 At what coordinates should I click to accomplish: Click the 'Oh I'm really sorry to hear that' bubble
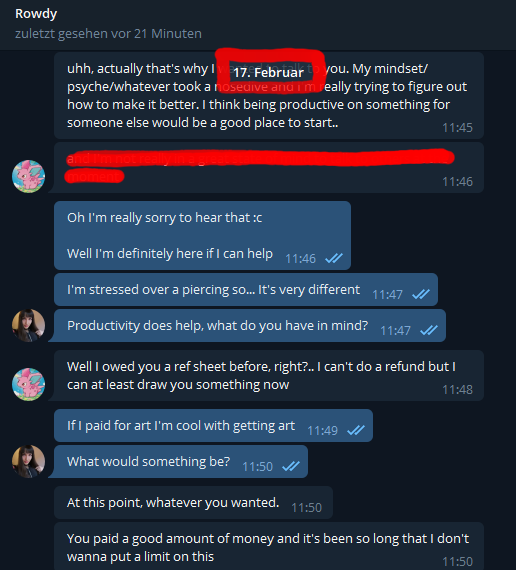click(x=202, y=236)
